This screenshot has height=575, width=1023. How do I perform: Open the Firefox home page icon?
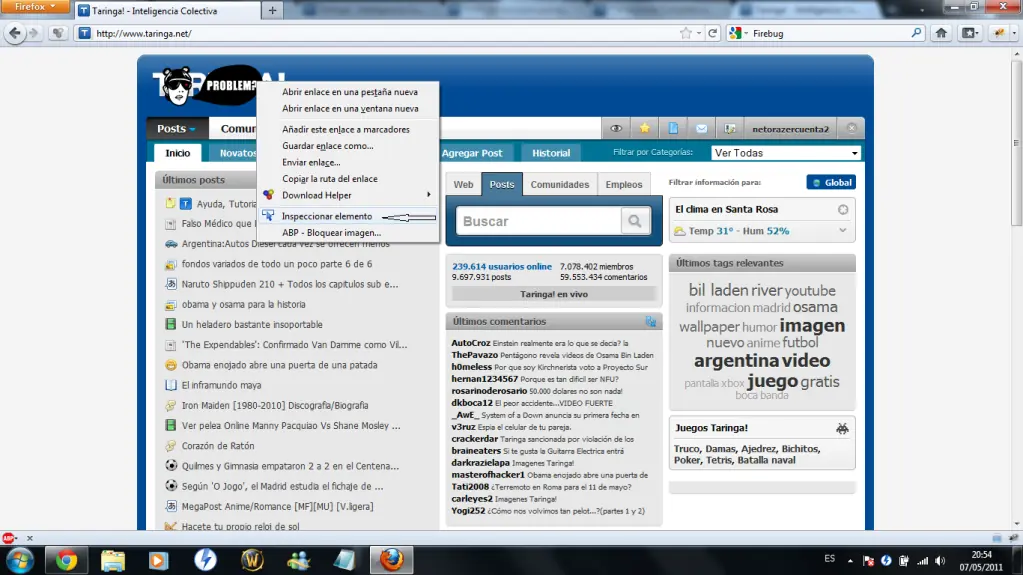click(941, 33)
